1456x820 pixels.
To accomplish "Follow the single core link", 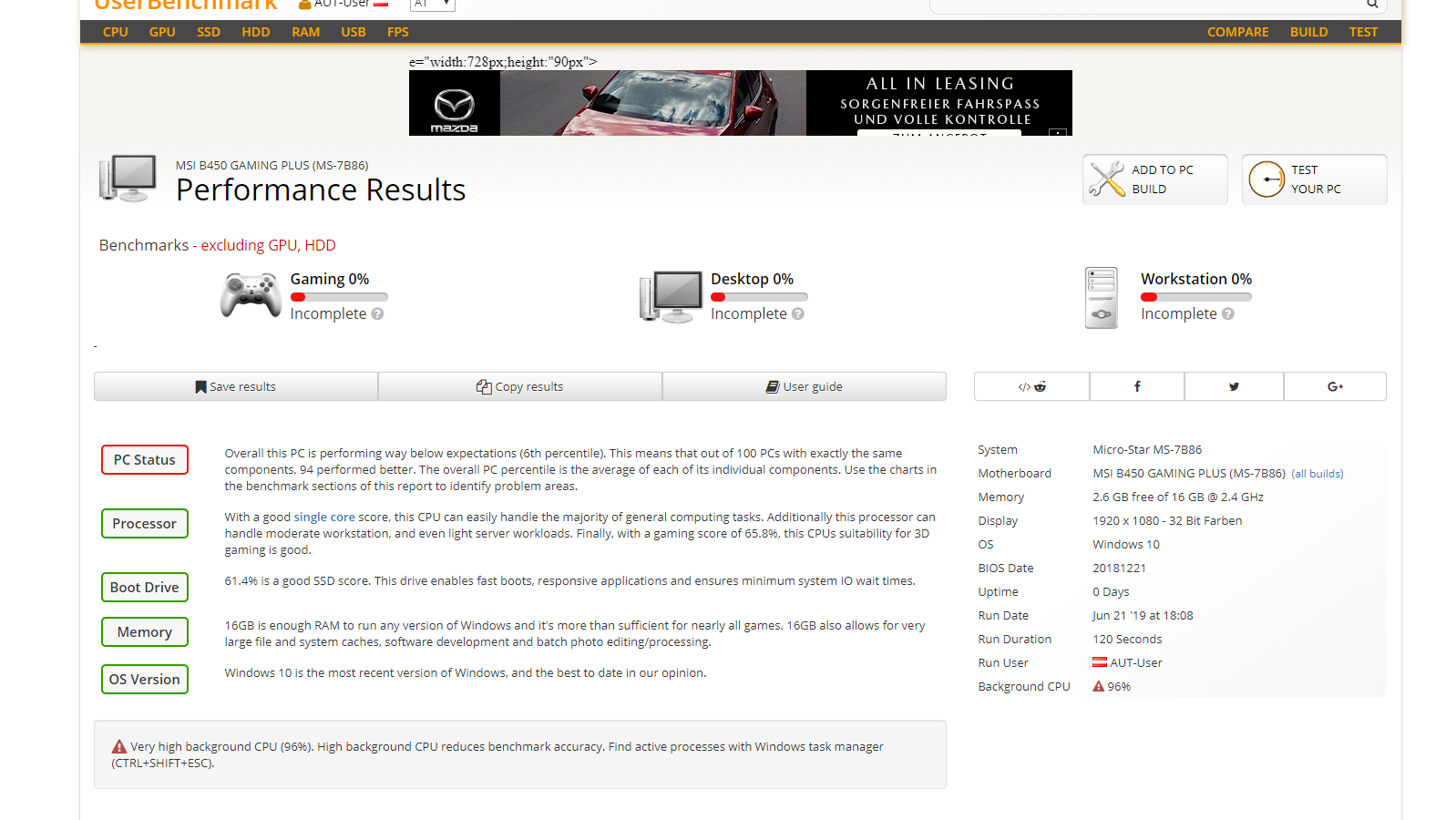I will 324,517.
